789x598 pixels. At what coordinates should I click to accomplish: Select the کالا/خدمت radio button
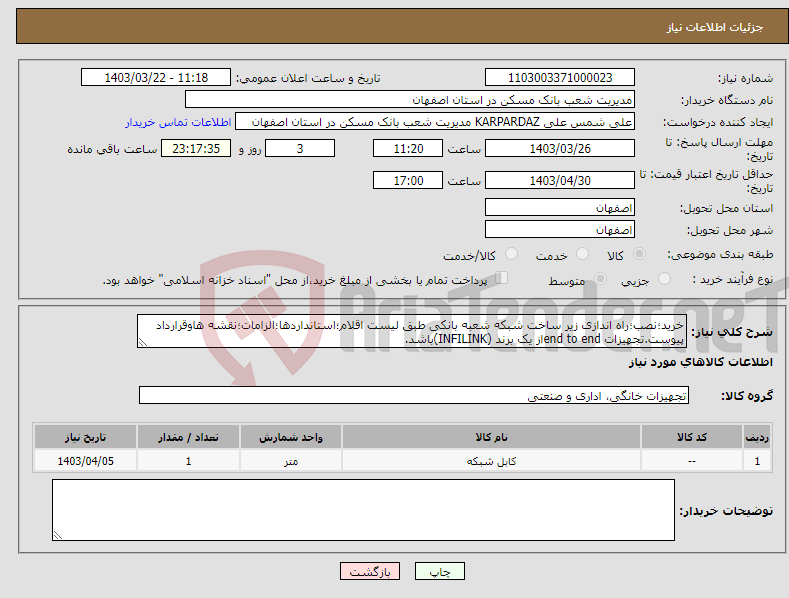point(511,254)
